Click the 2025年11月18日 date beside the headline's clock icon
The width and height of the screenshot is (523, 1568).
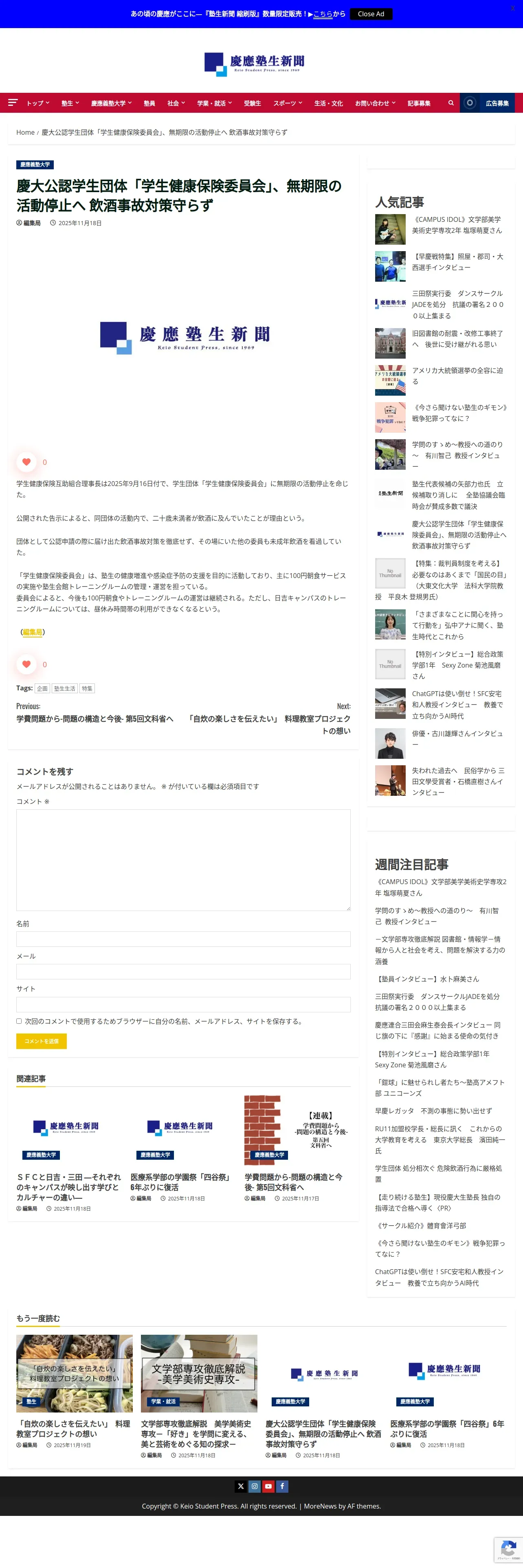pyautogui.click(x=80, y=223)
